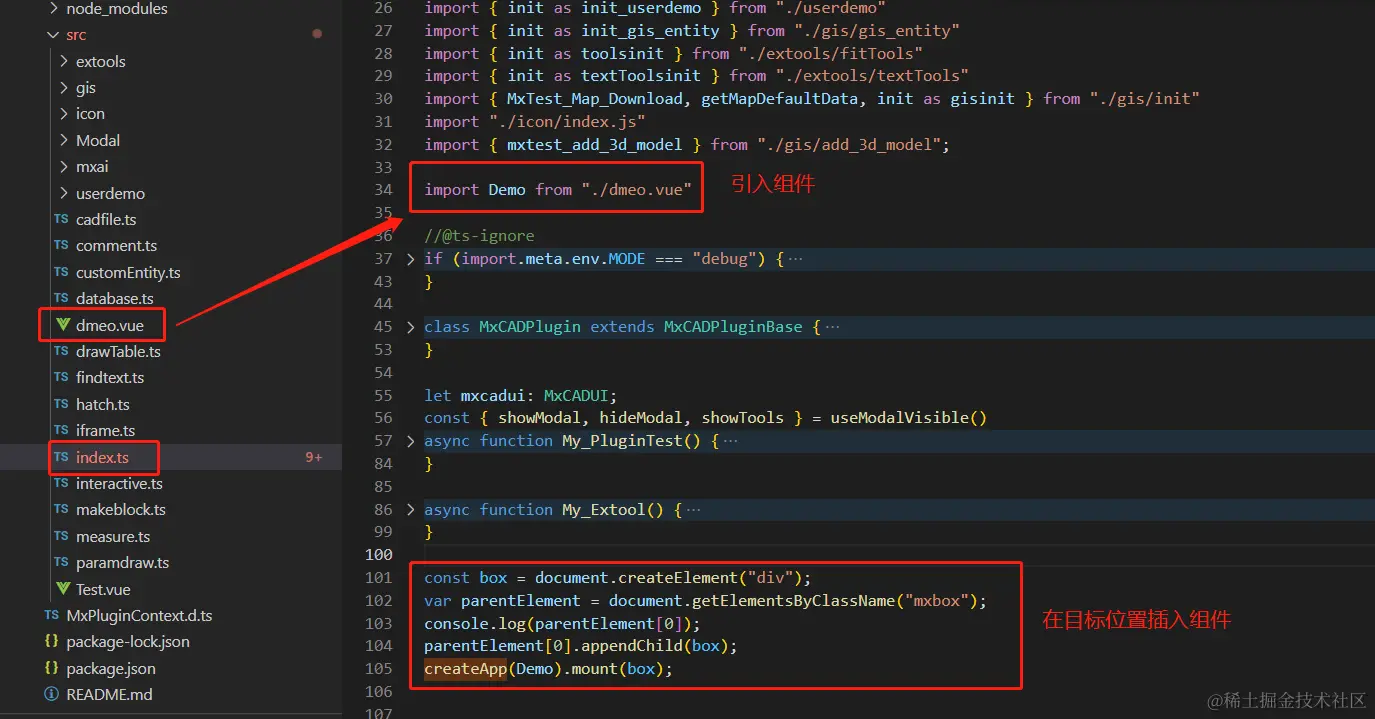Click console.log on line 103
Image resolution: width=1375 pixels, height=719 pixels.
click(474, 624)
